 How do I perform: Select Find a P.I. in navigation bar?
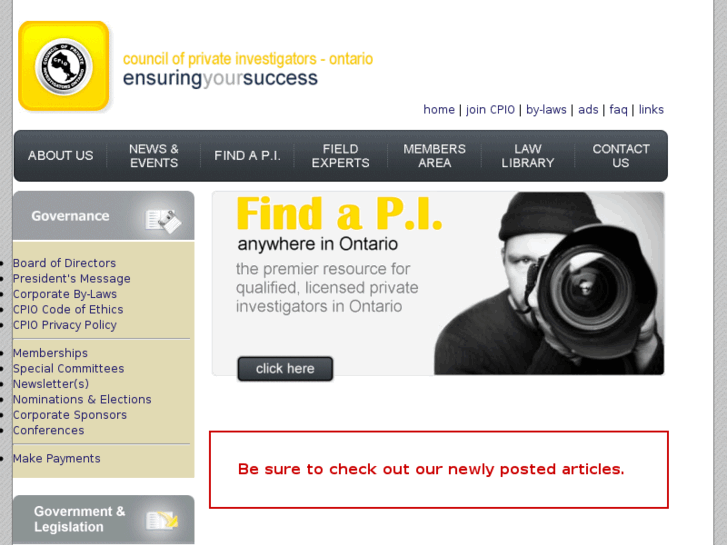[x=247, y=156]
